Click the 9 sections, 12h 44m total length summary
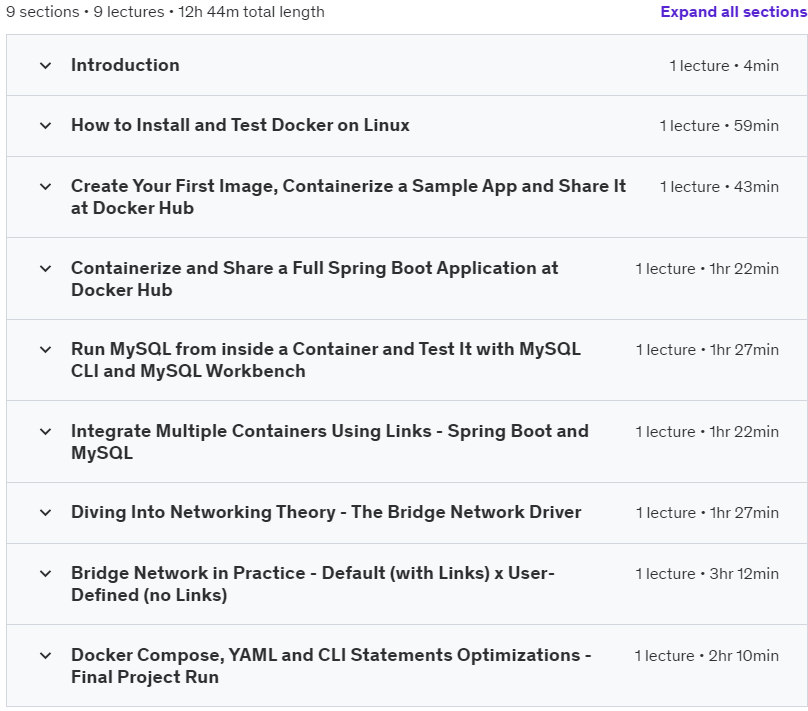 tap(165, 11)
